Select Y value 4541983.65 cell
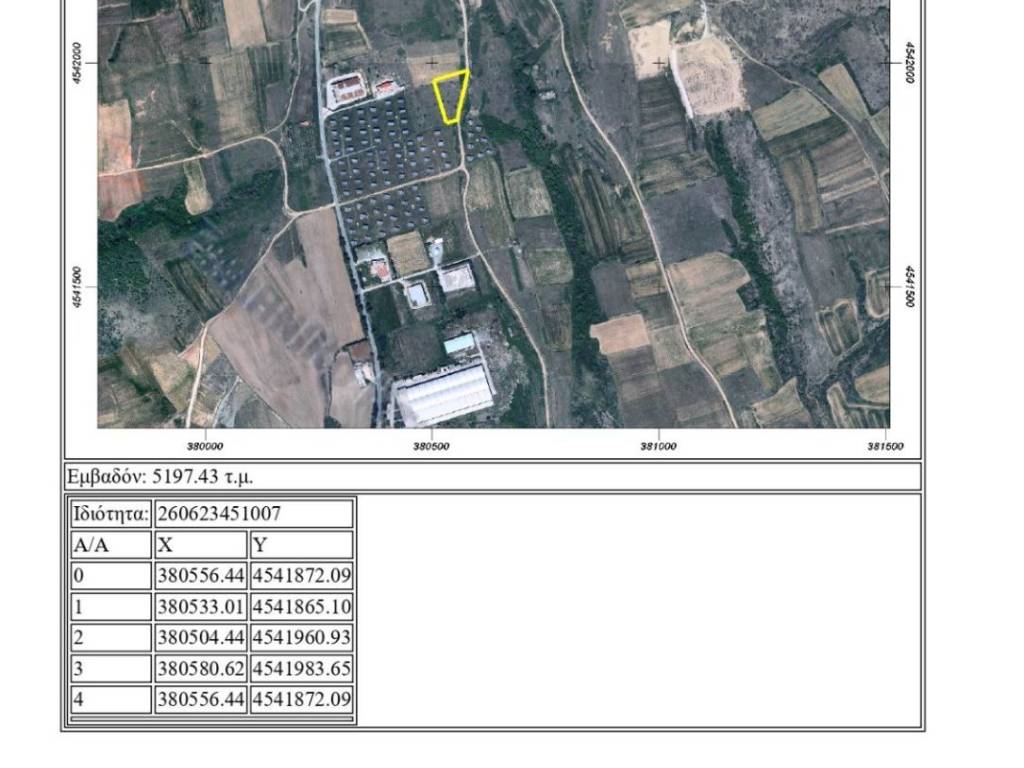The width and height of the screenshot is (1024, 768). pyautogui.click(x=301, y=669)
